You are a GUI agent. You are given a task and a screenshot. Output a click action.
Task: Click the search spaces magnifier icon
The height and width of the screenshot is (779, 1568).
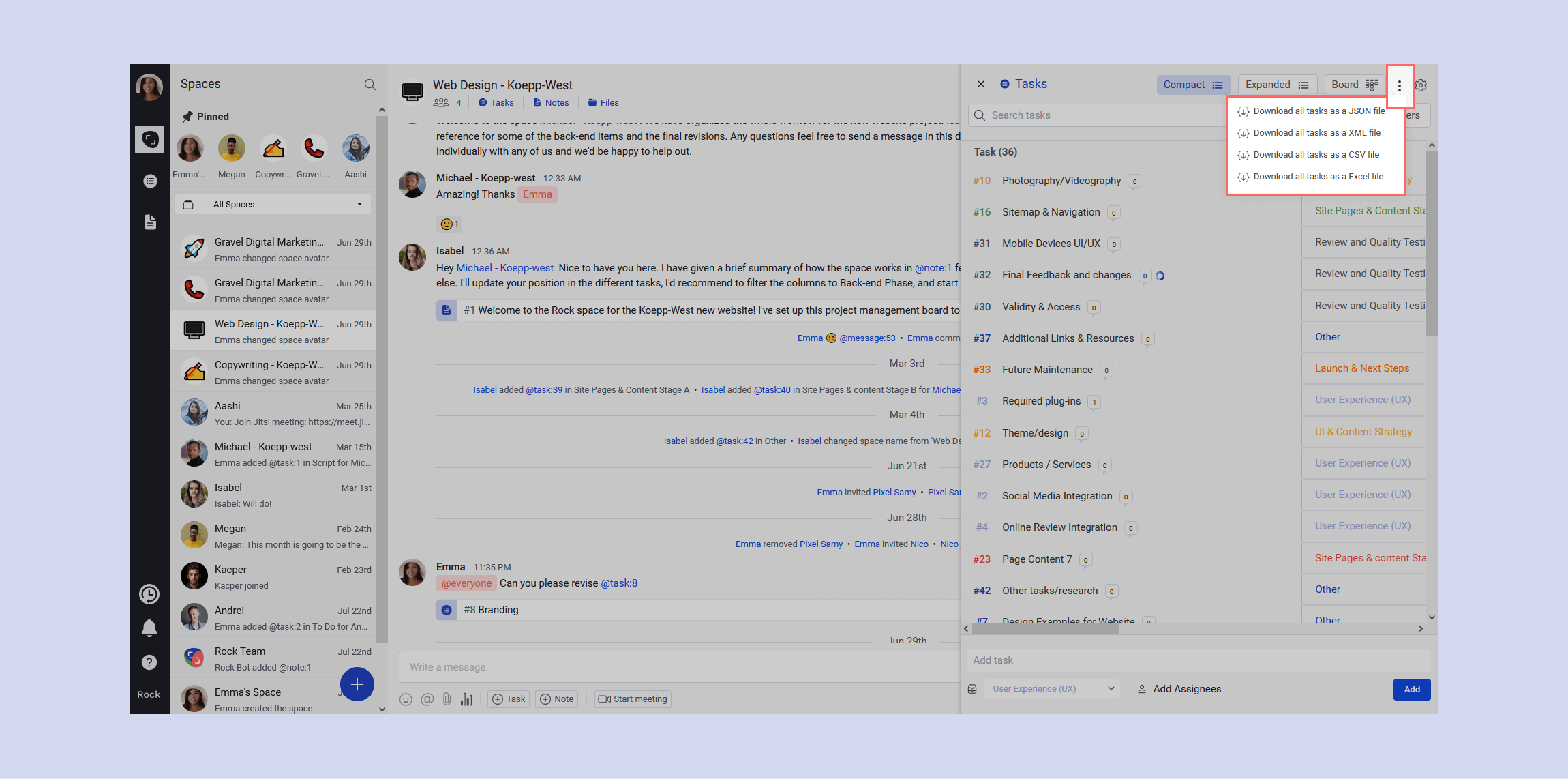click(370, 85)
